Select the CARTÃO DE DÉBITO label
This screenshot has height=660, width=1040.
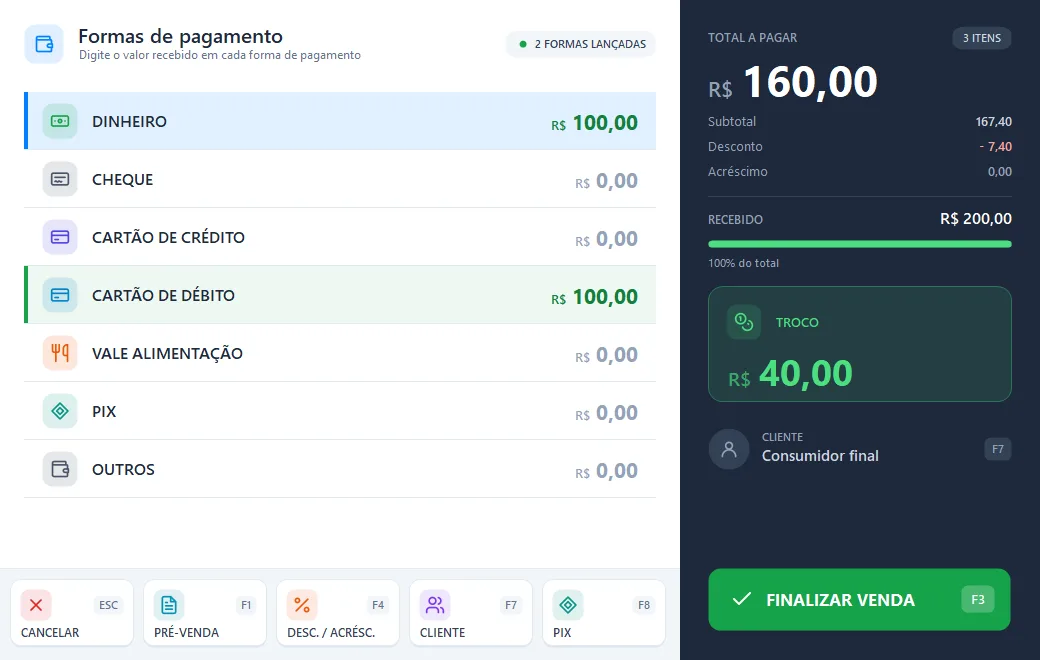coord(163,295)
